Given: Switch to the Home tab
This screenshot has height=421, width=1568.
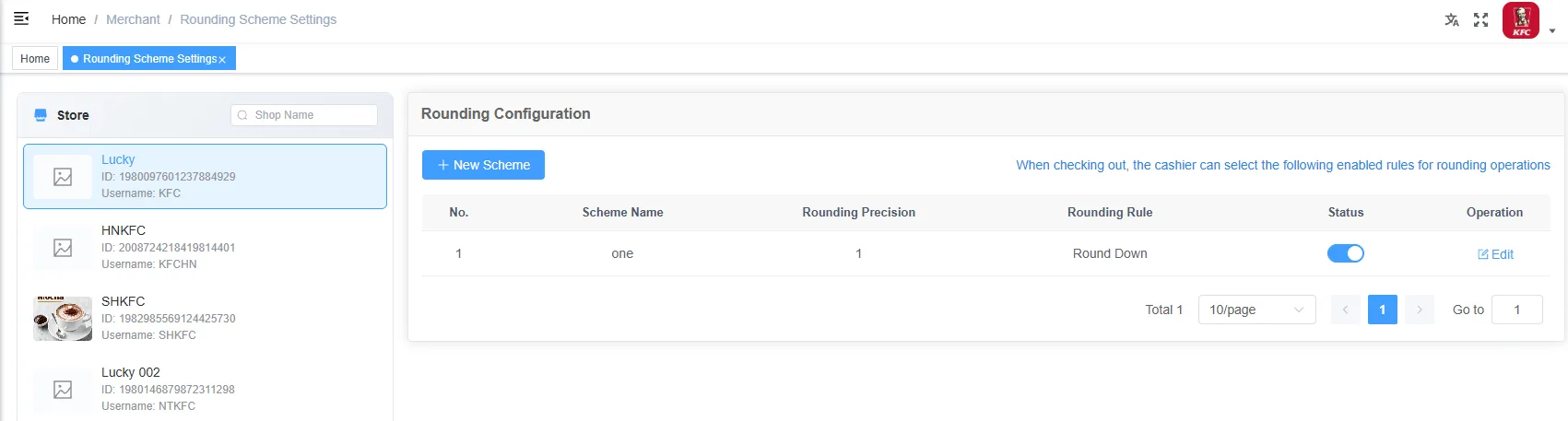Looking at the screenshot, I should (x=35, y=58).
